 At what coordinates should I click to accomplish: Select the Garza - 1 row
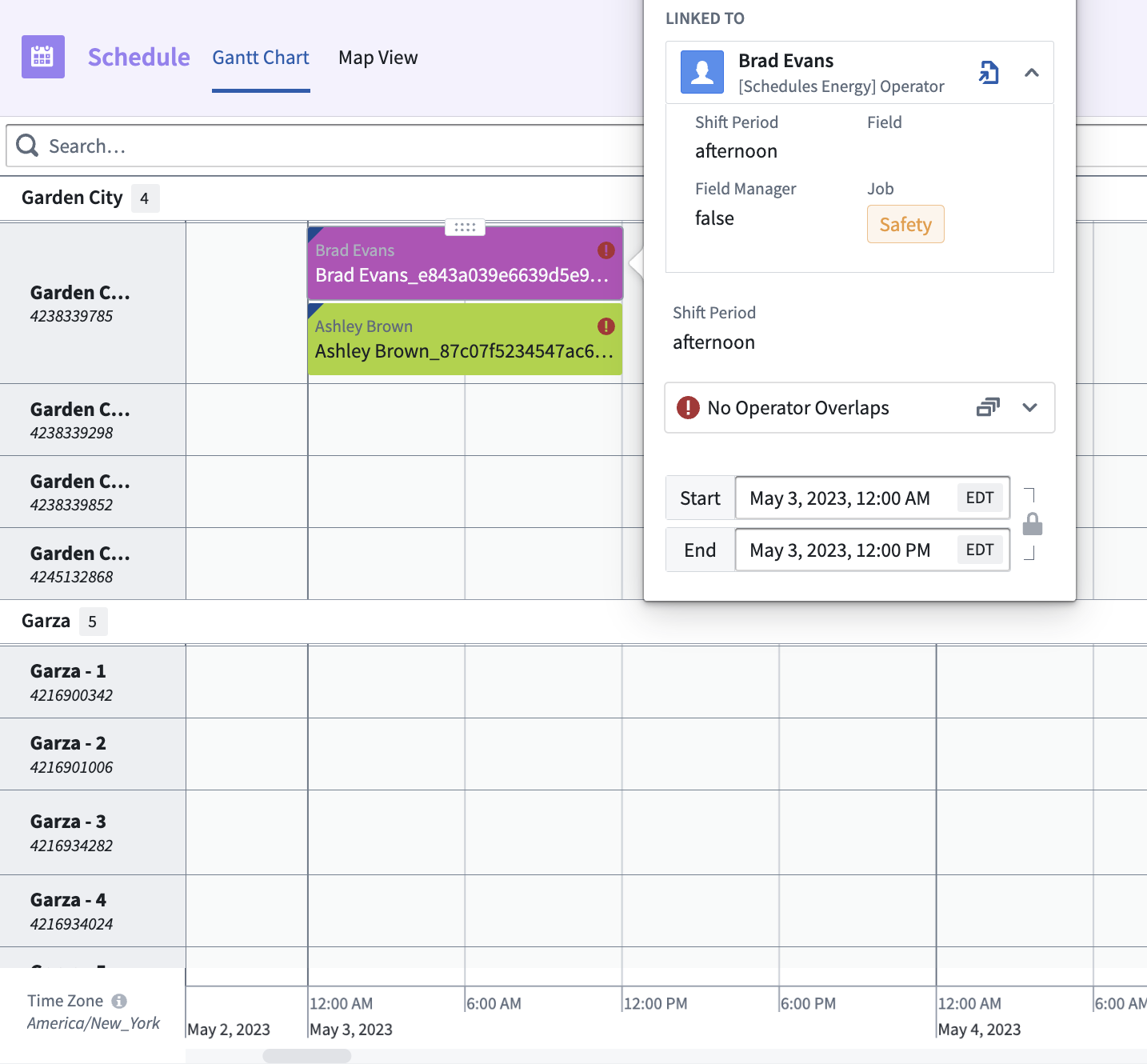(x=93, y=682)
